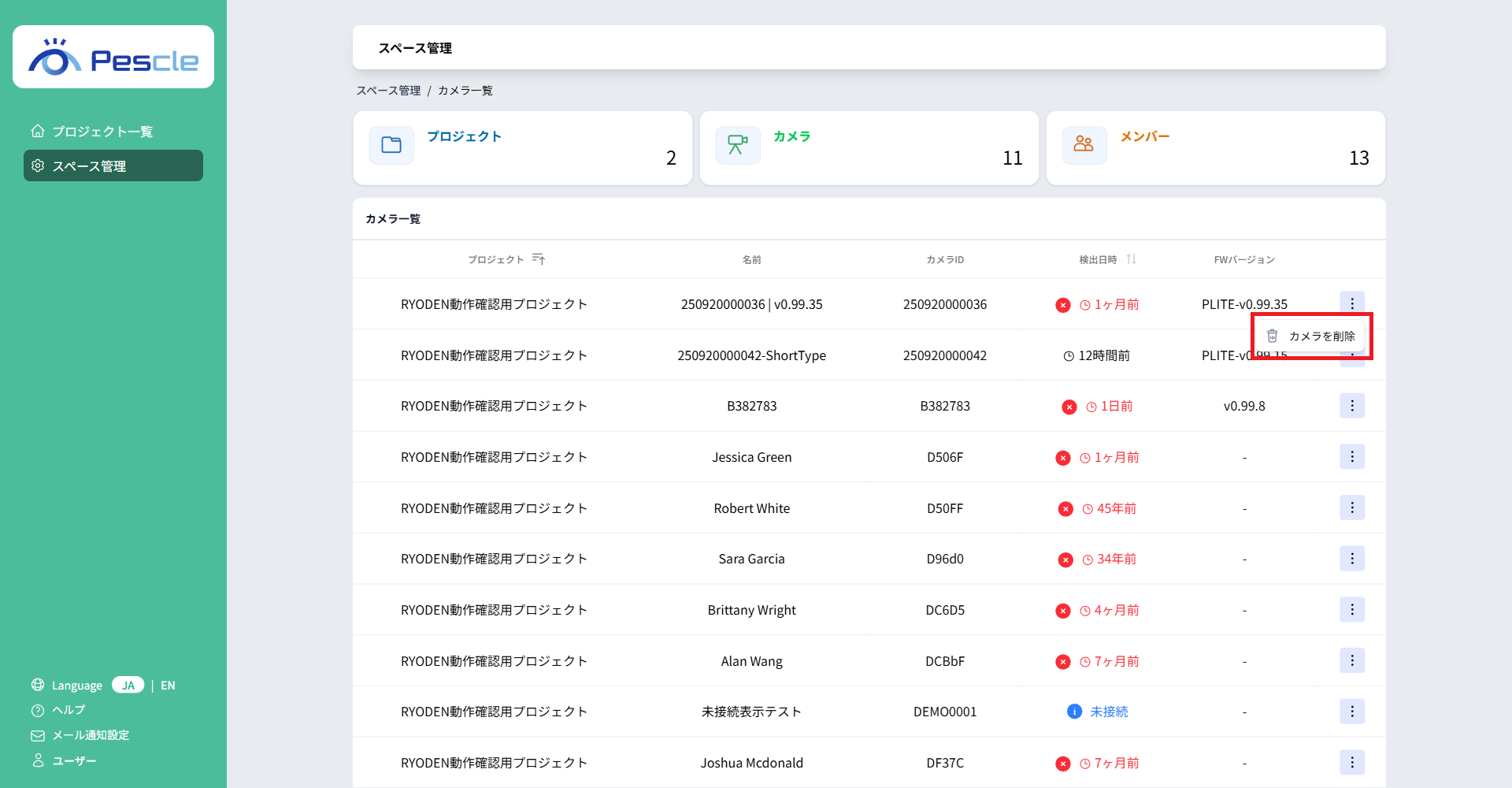Open three-dot menu for Robert White row
This screenshot has width=1512, height=788.
pos(1352,508)
